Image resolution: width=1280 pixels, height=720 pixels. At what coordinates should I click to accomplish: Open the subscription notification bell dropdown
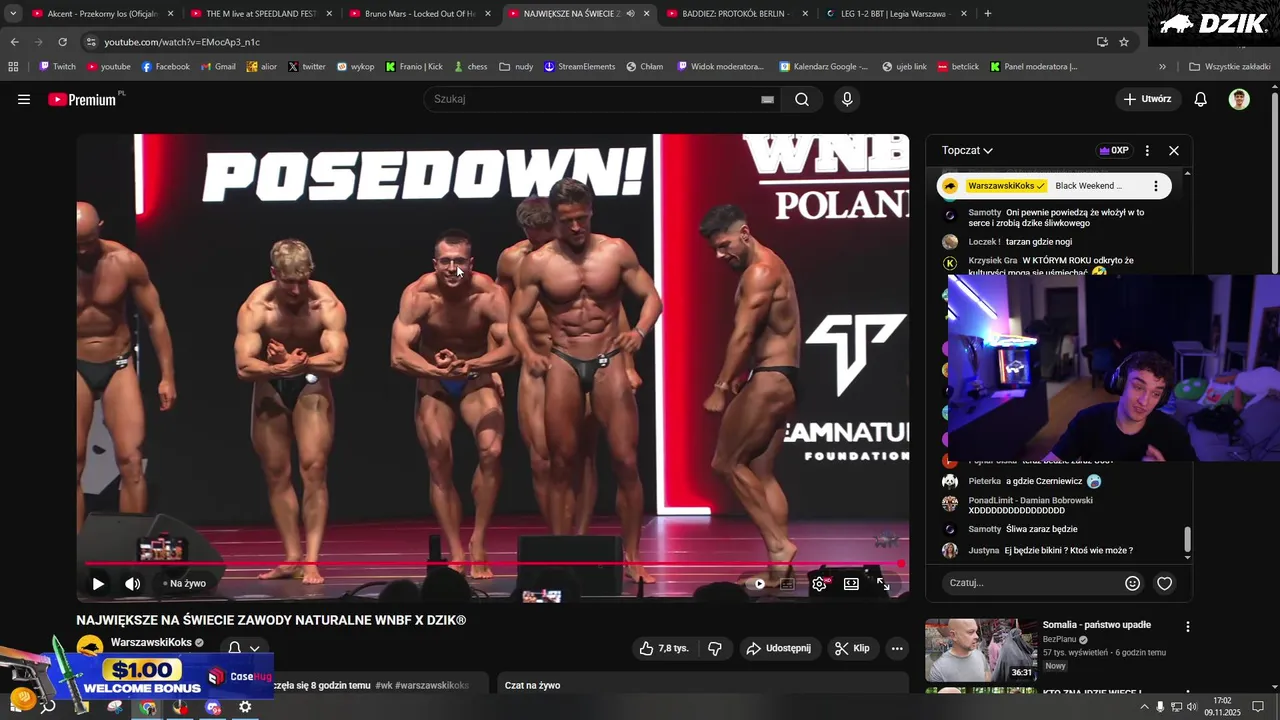click(243, 648)
